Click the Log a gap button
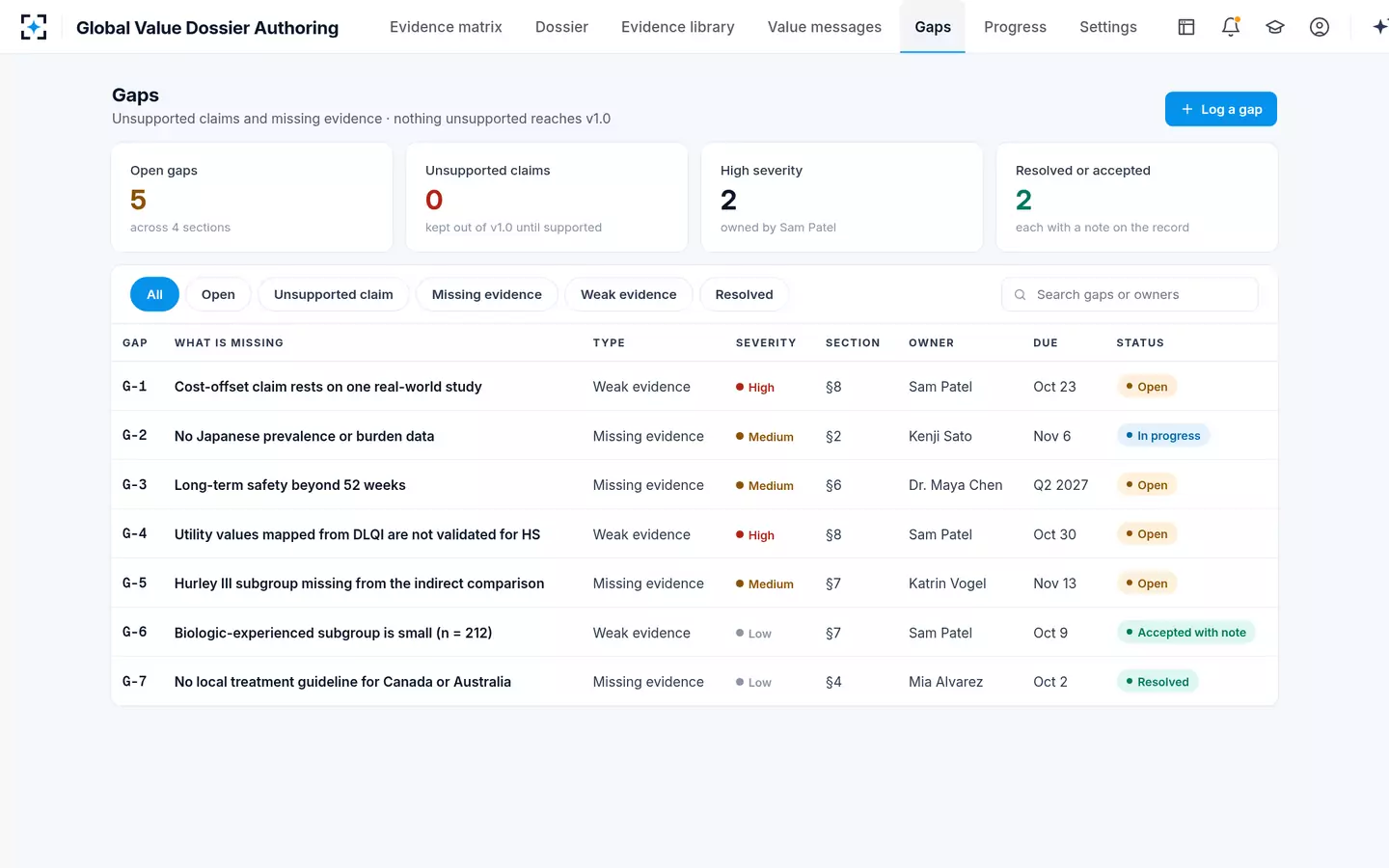The image size is (1389, 868). (1221, 109)
